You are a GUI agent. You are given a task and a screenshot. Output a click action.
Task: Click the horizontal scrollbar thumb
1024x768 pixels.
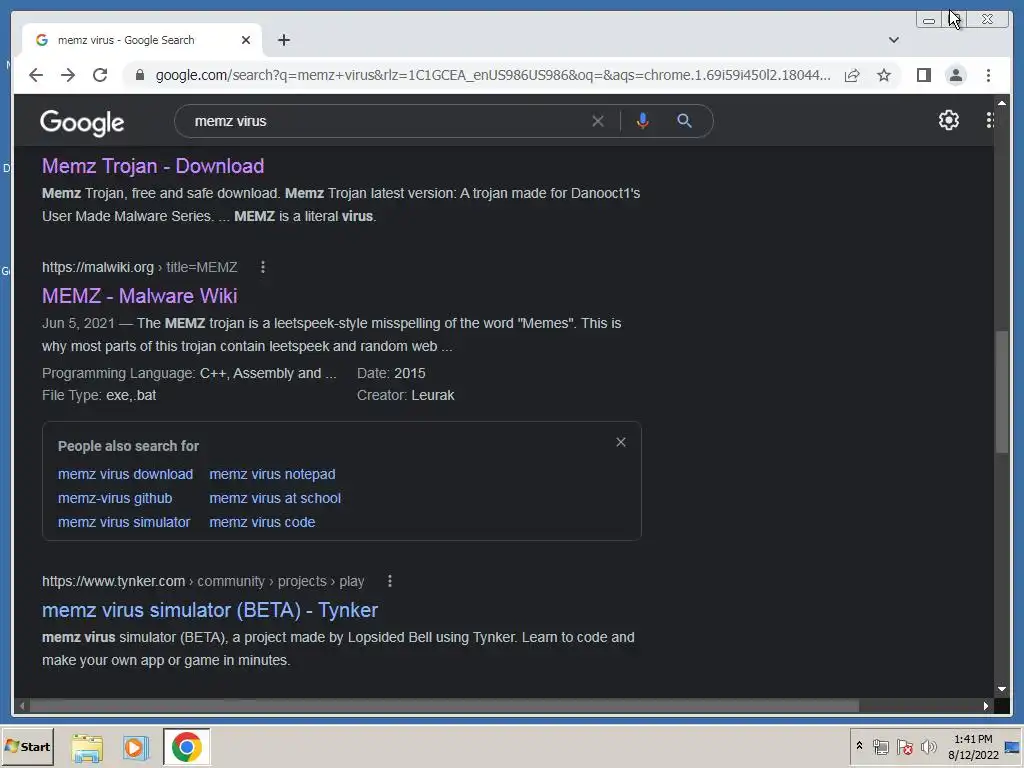click(444, 706)
